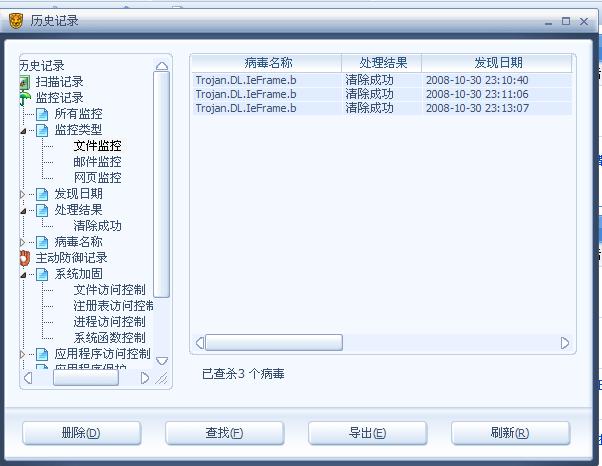602x466 pixels.
Task: Click the 主动防御记录 shield icon
Action: click(x=25, y=258)
